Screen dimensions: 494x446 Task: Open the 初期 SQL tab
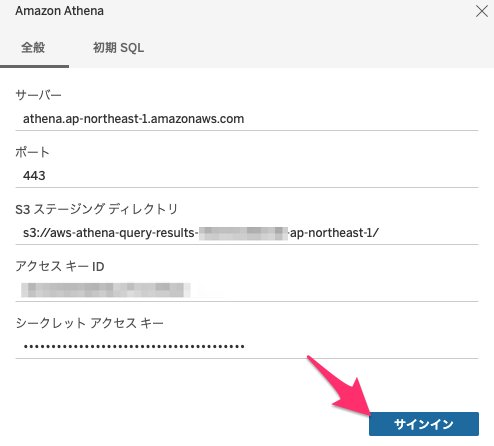[118, 48]
